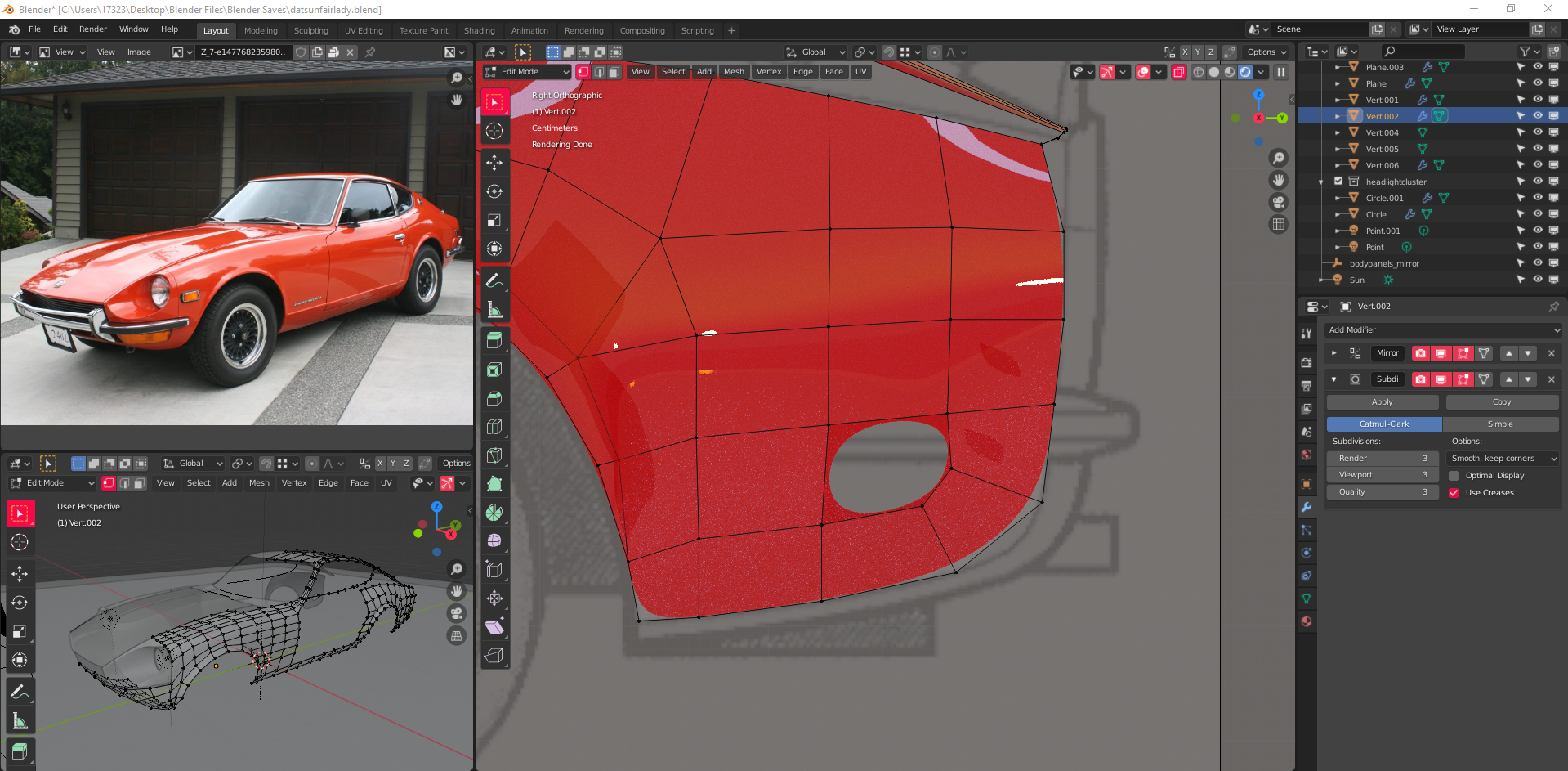Open the Render menu

click(x=92, y=29)
